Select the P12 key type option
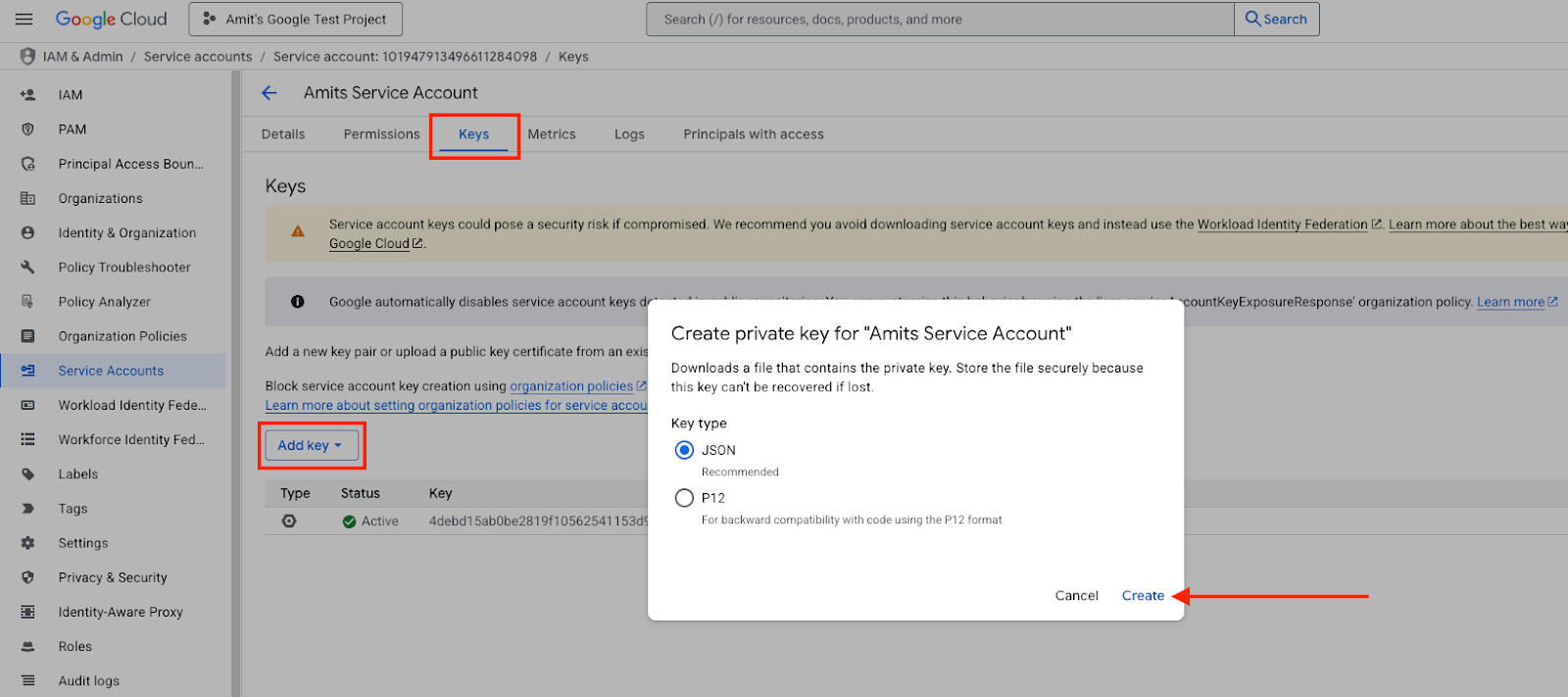Image resolution: width=1568 pixels, height=697 pixels. coord(684,498)
